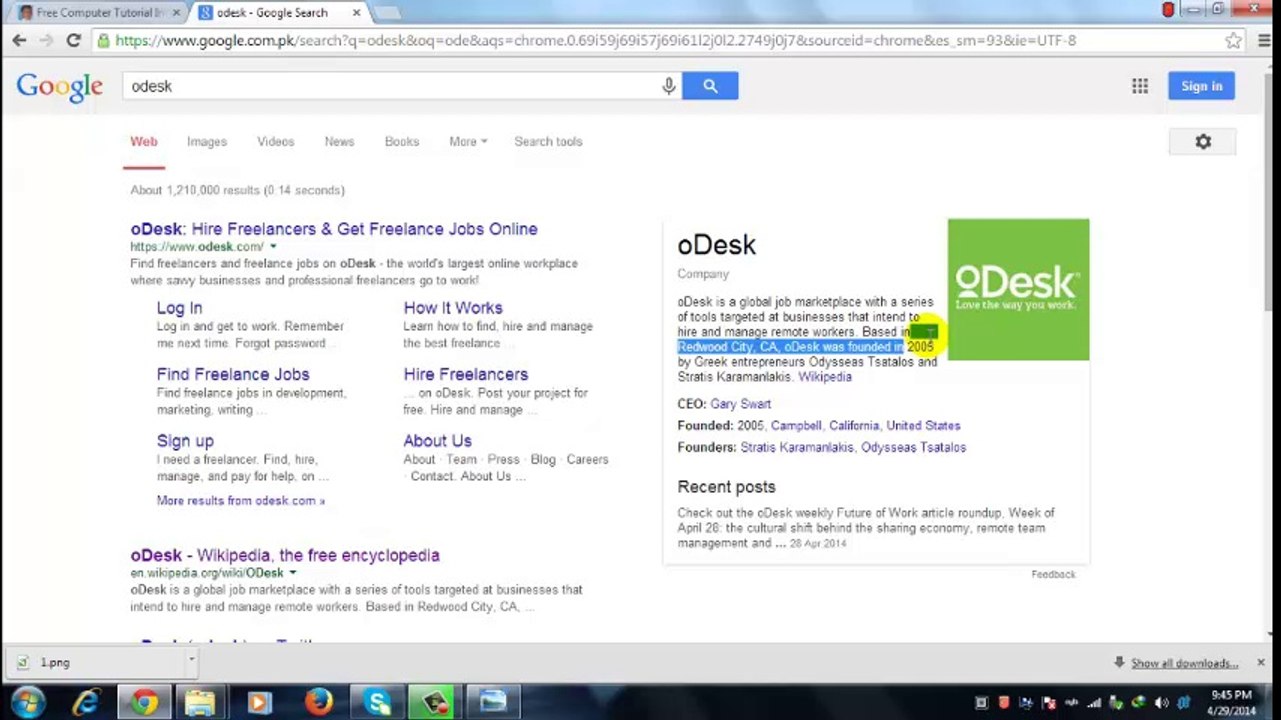Click the download arrow icon in downloads bar
This screenshot has width=1281, height=720.
click(x=1119, y=663)
